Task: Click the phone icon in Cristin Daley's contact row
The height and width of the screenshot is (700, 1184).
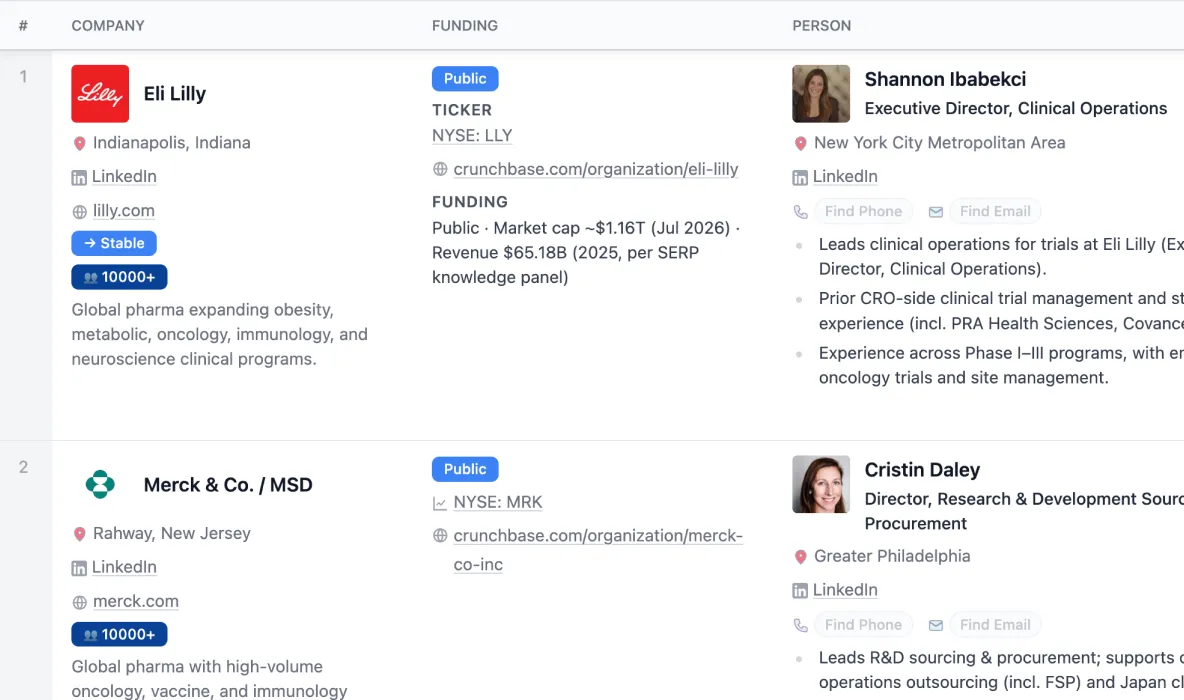Action: 800,625
